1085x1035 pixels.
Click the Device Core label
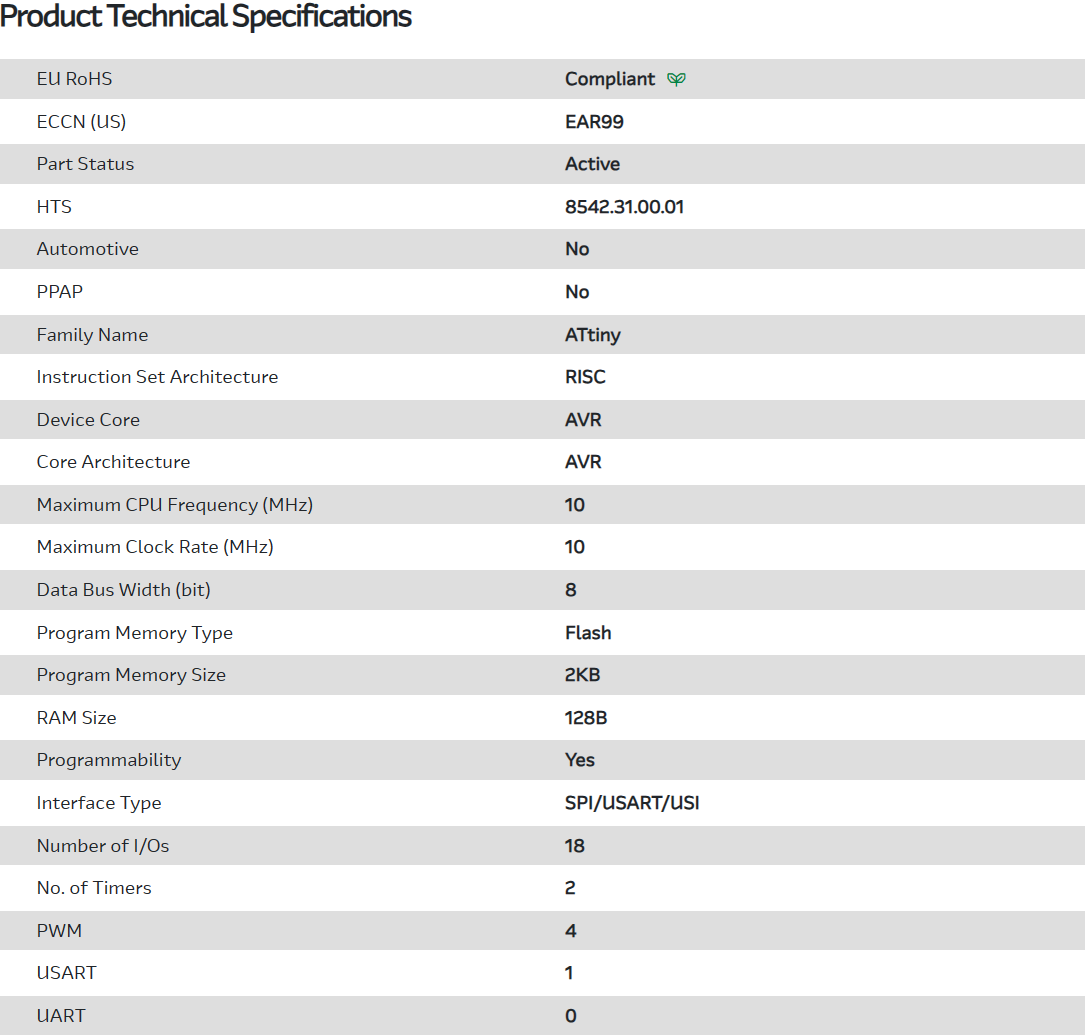pyautogui.click(x=88, y=420)
